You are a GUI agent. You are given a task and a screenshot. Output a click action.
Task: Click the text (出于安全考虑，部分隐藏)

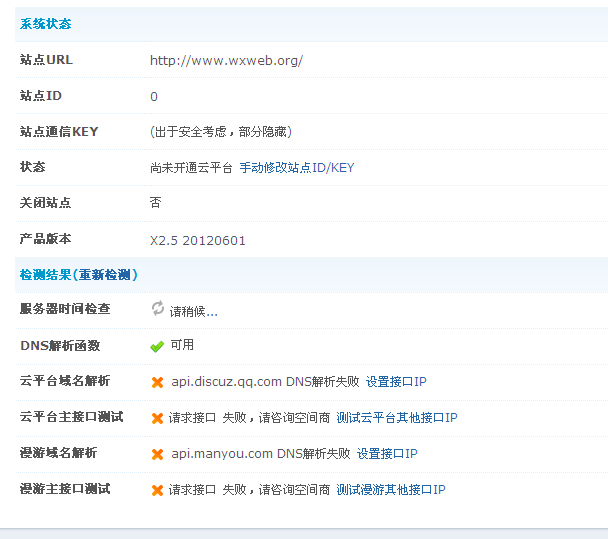point(221,132)
